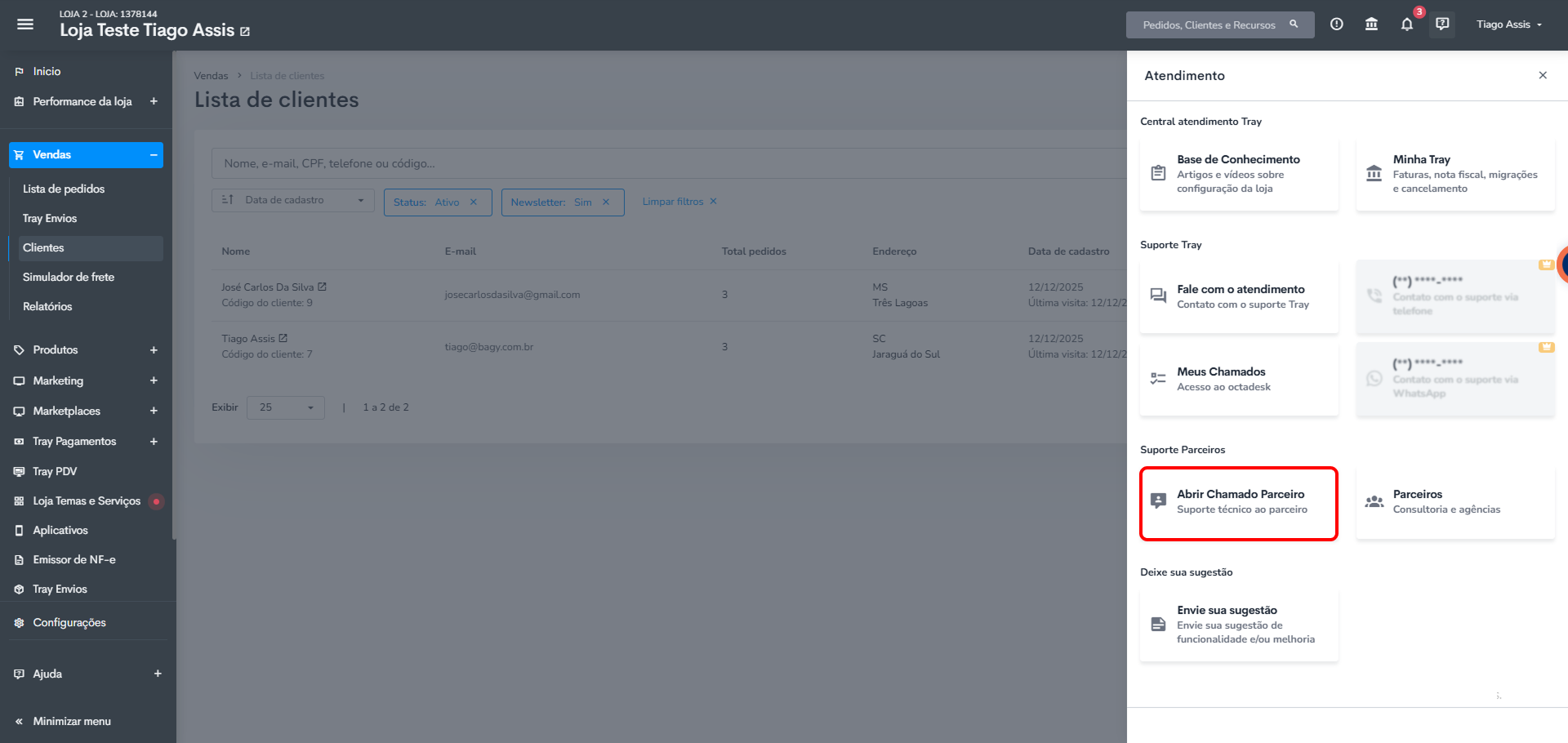
Task: Open Lista de pedidos submenu
Action: (64, 189)
